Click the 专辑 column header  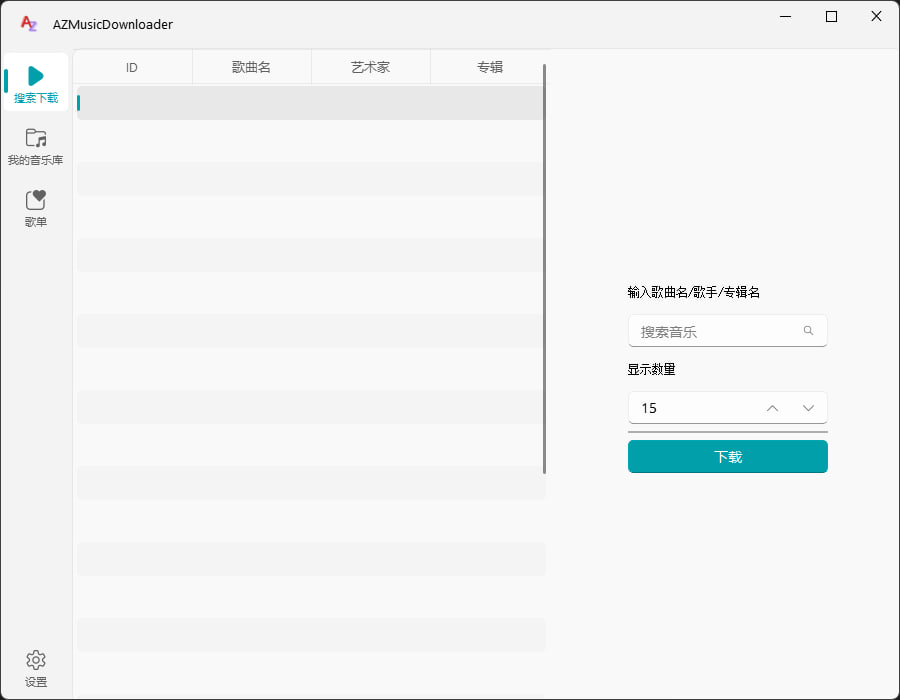(x=489, y=67)
